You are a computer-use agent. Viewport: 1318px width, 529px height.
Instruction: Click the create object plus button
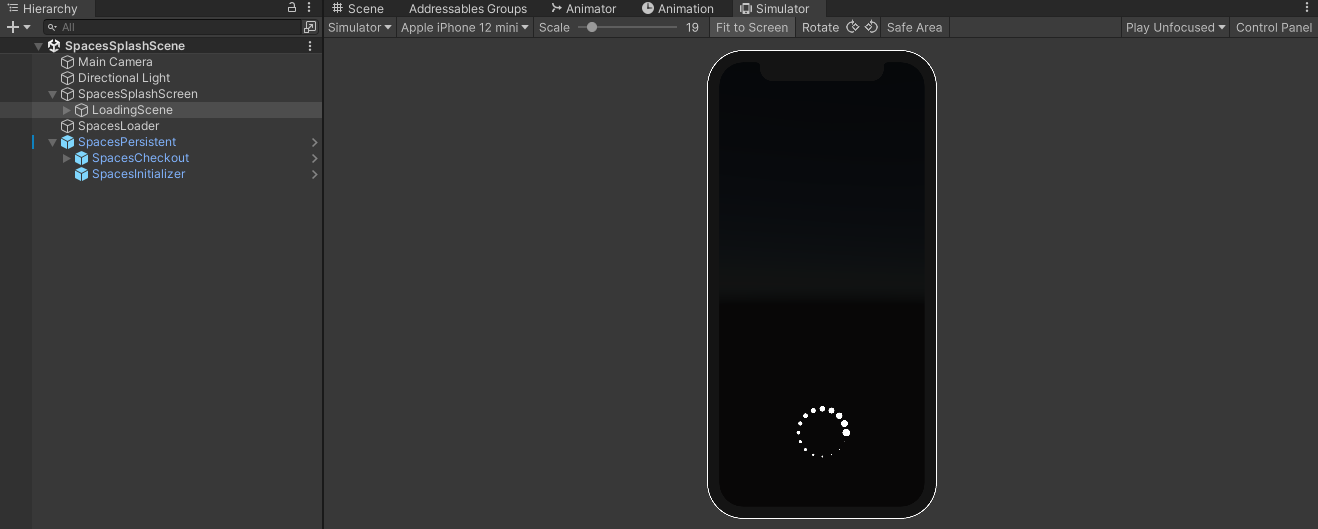(x=13, y=27)
